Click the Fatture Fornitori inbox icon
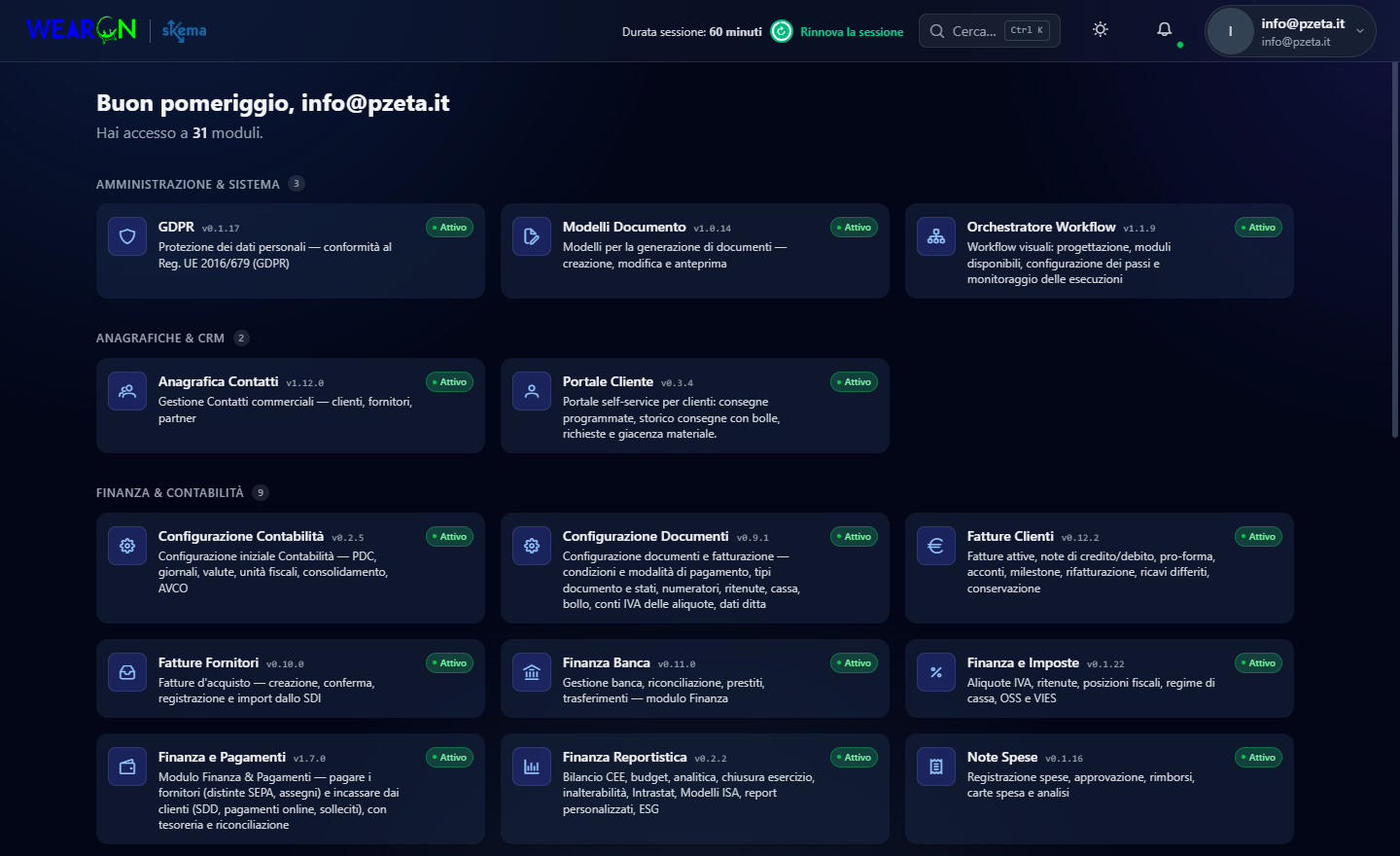 click(127, 672)
